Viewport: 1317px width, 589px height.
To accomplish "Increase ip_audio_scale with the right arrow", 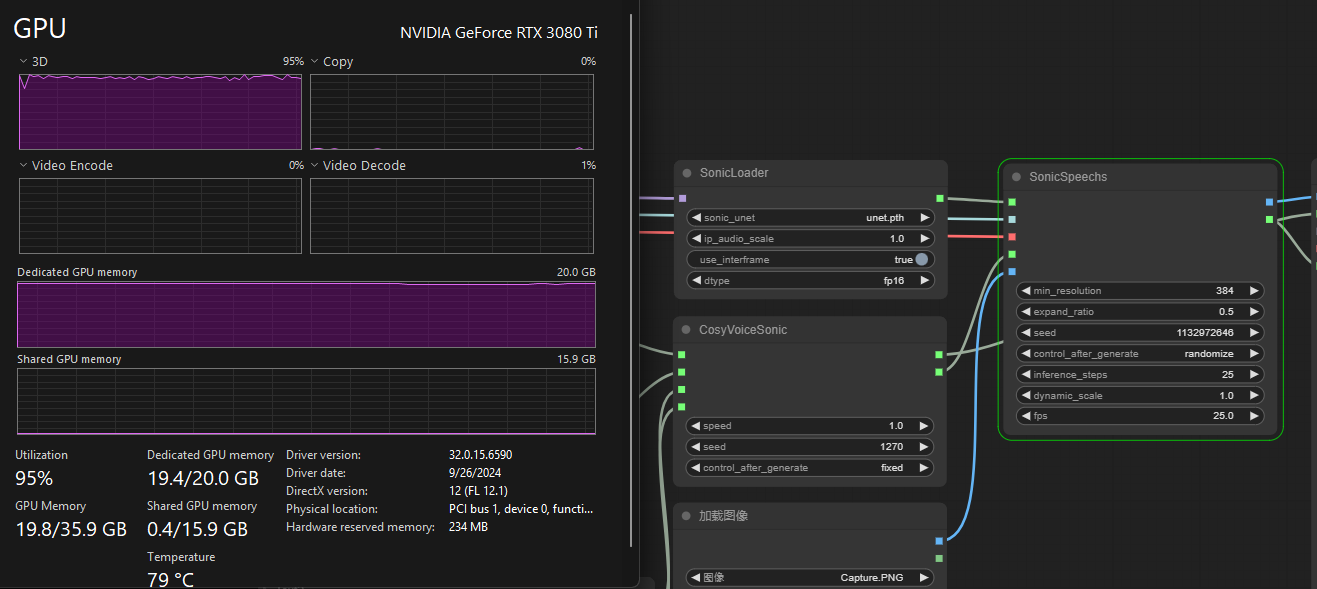I will point(924,239).
